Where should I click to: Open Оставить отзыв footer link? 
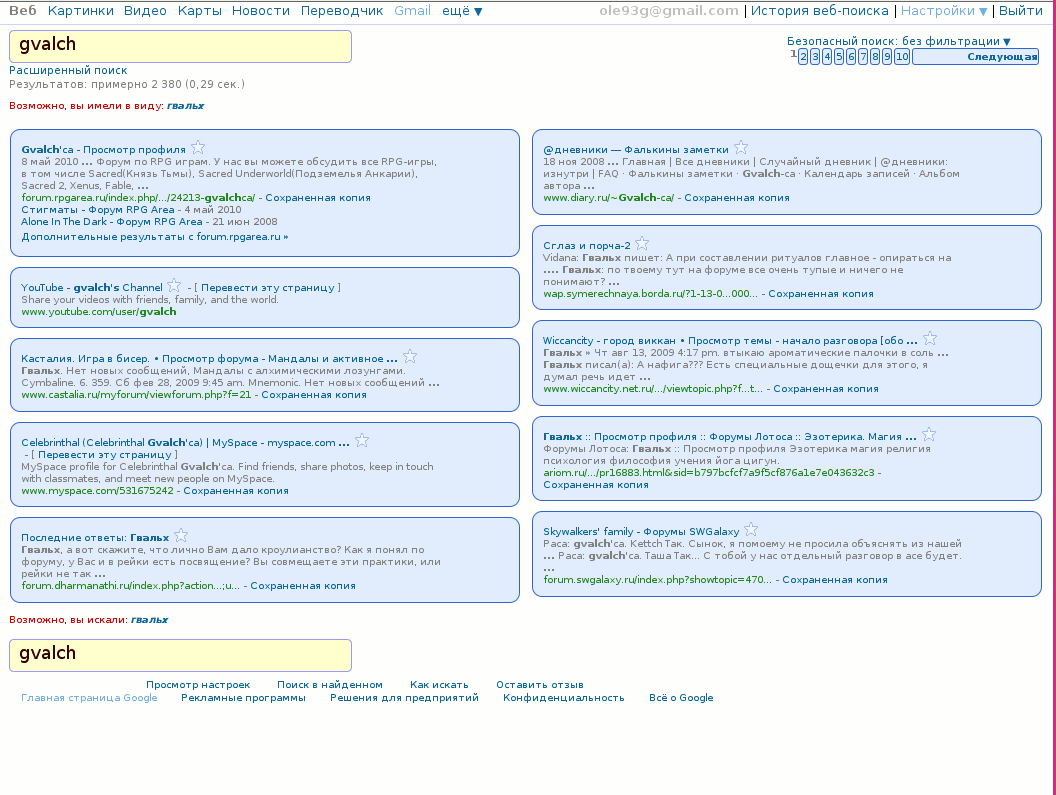(x=540, y=685)
